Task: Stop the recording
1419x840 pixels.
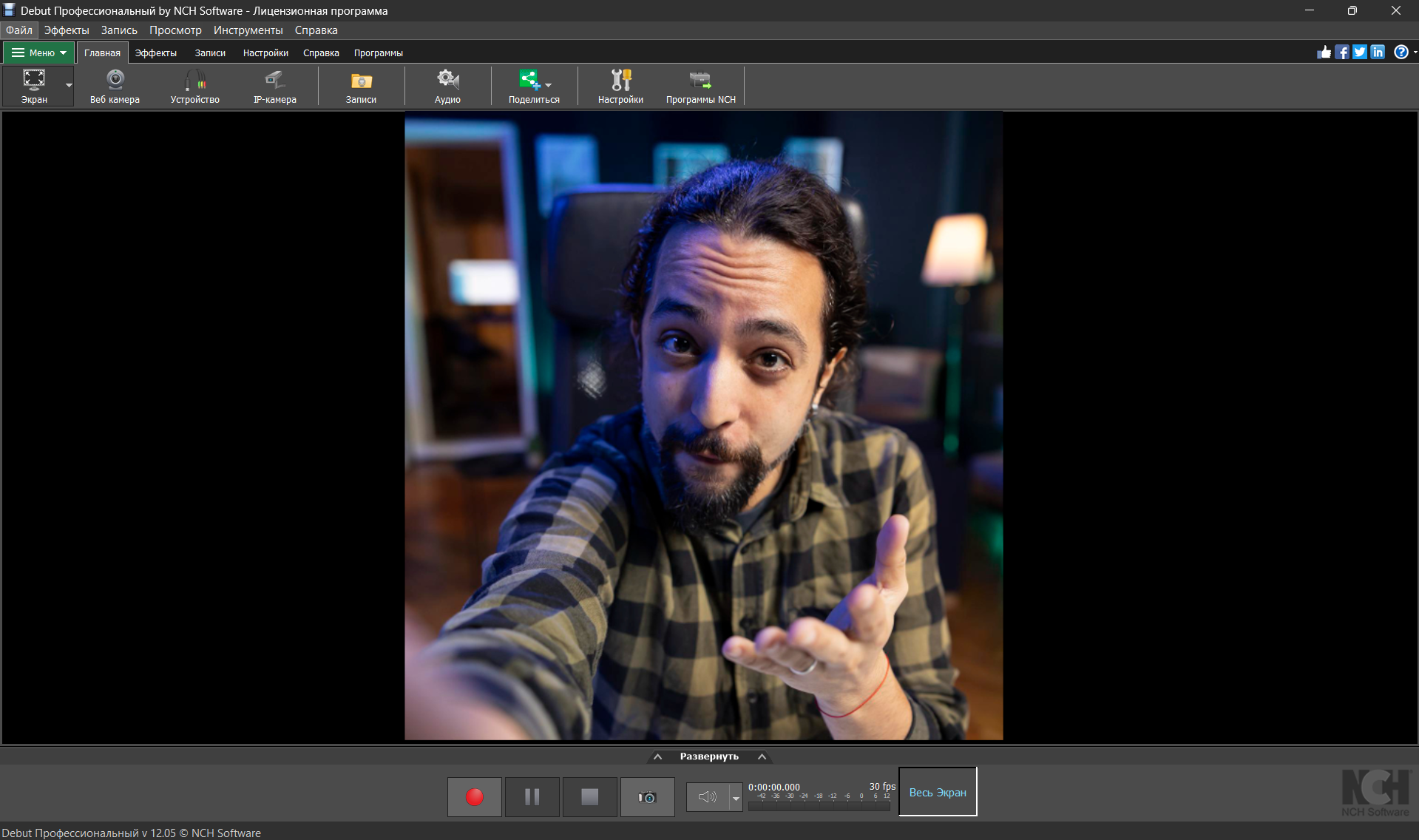Action: click(x=589, y=796)
